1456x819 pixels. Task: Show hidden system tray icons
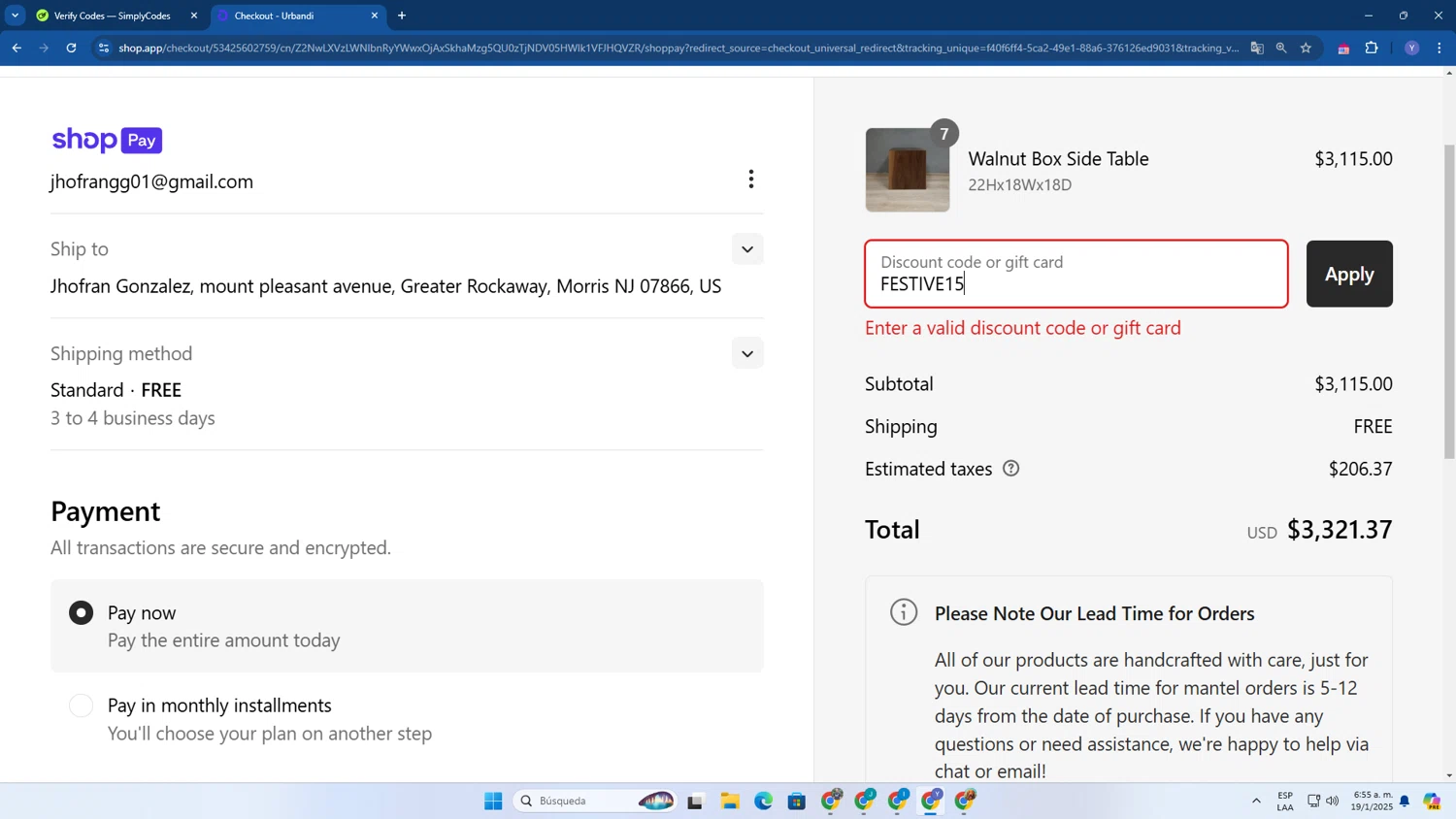point(1256,801)
